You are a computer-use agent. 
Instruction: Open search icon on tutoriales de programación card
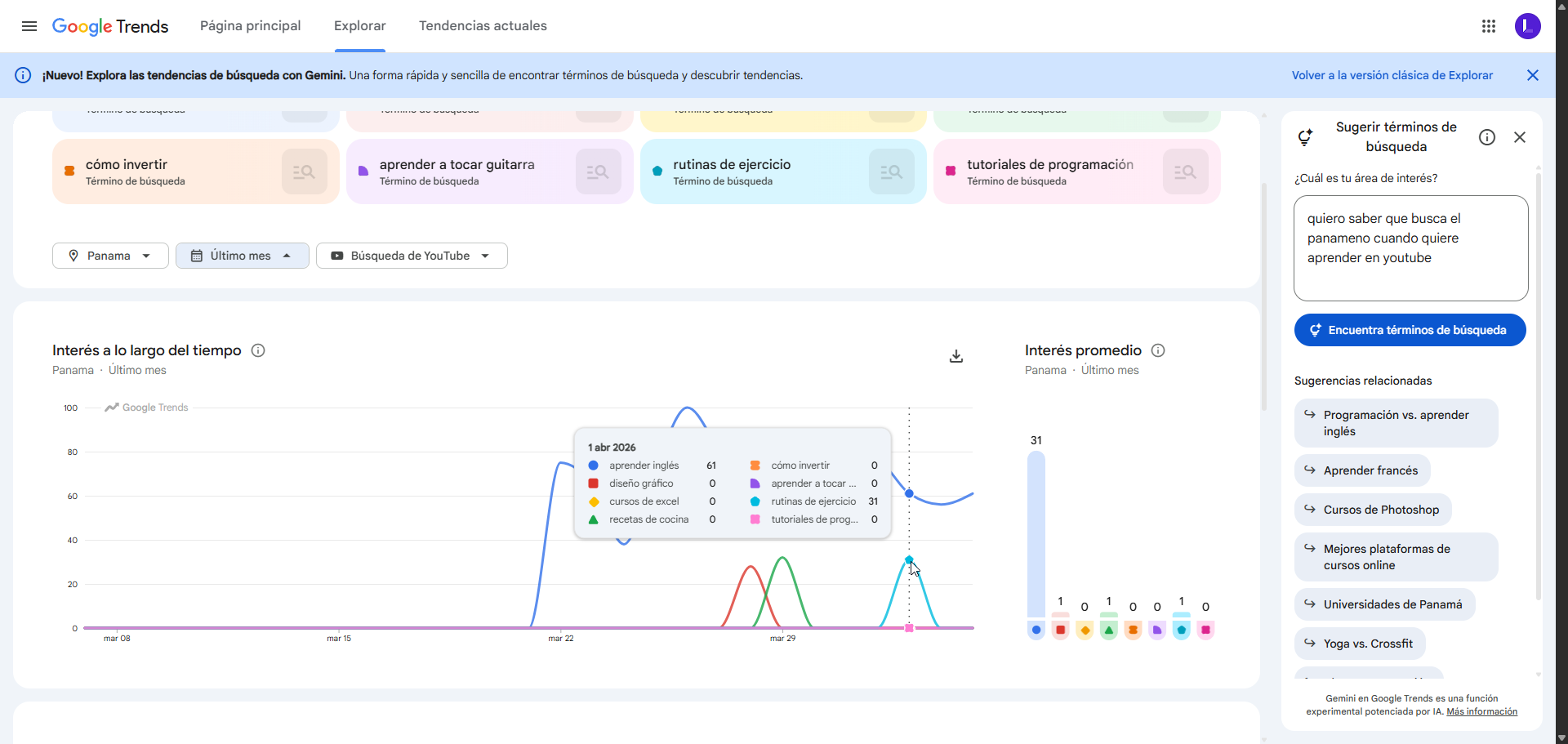[x=1186, y=172]
